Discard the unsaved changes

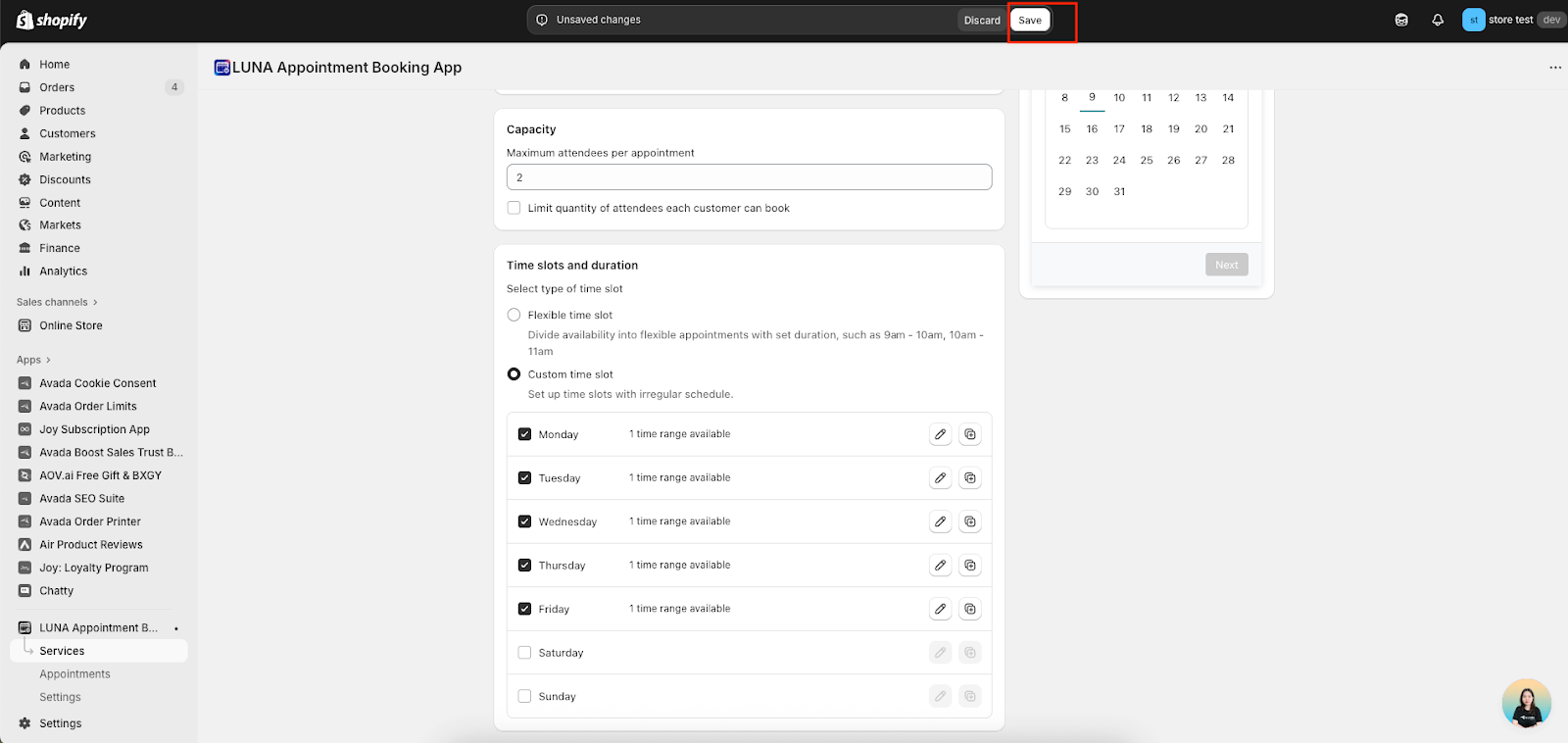coord(981,20)
